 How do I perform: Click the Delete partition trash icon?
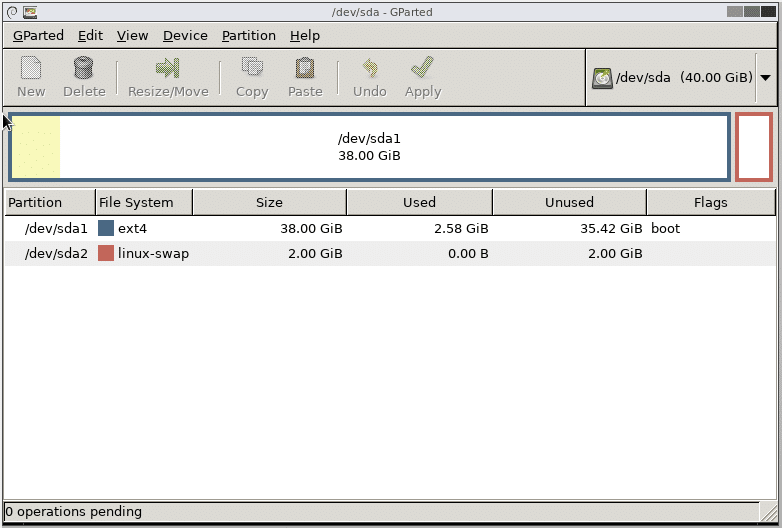[84, 68]
